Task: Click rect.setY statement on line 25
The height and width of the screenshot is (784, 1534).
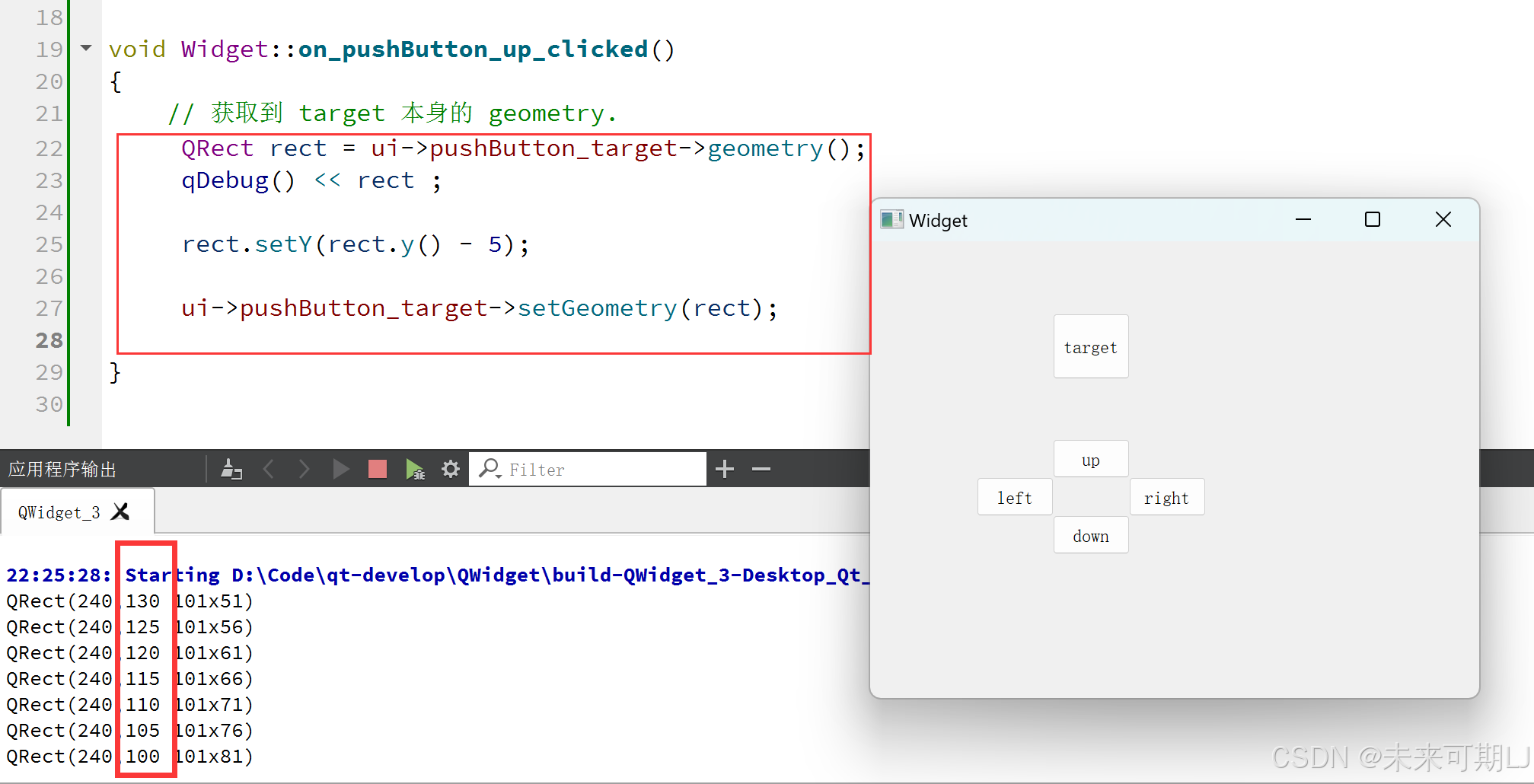Action: tap(355, 244)
